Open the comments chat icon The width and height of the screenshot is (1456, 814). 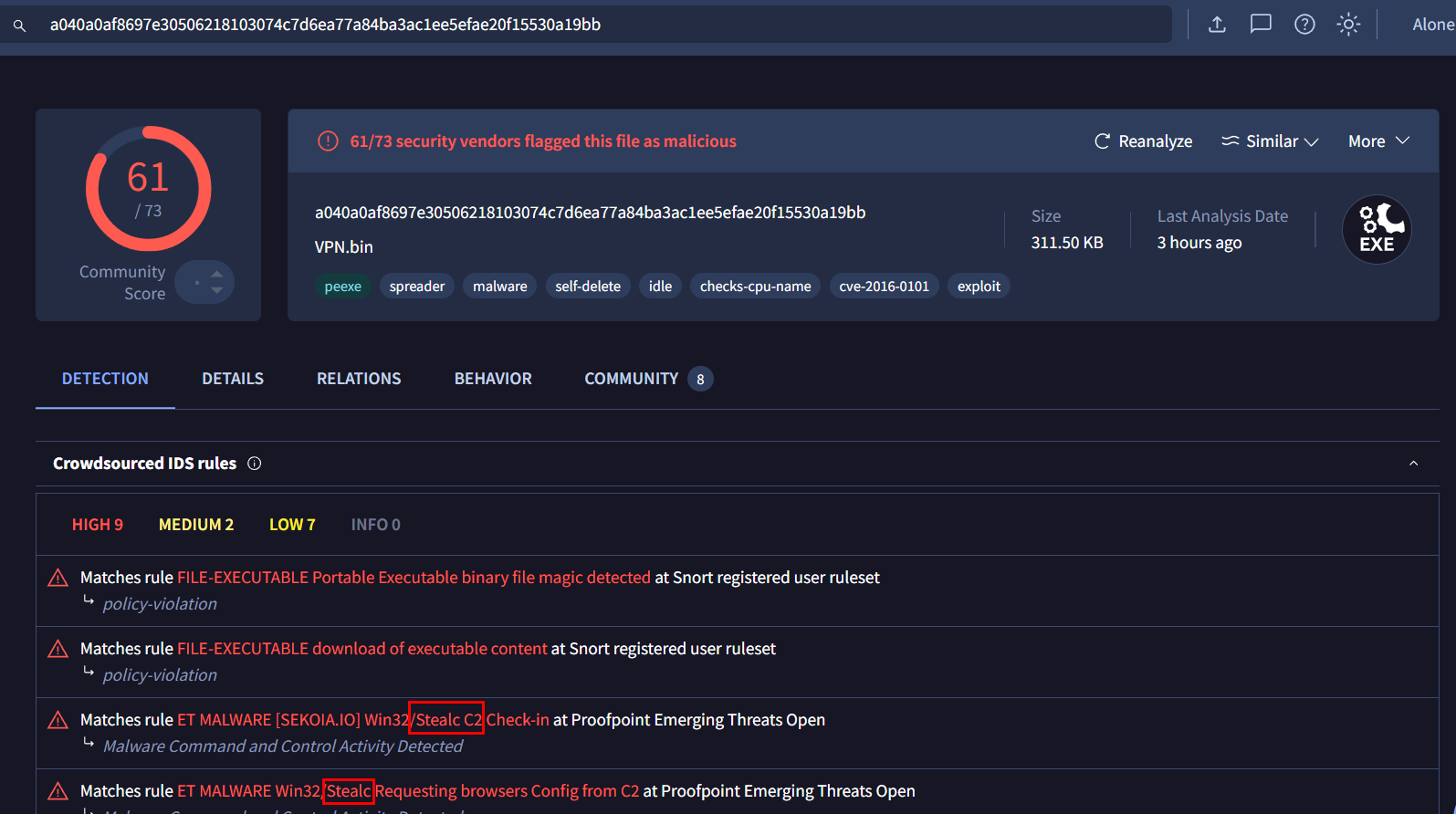1261,25
